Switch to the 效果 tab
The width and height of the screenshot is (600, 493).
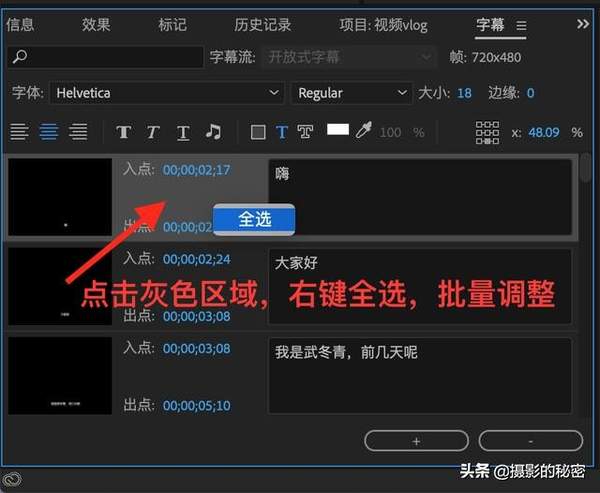[96, 25]
